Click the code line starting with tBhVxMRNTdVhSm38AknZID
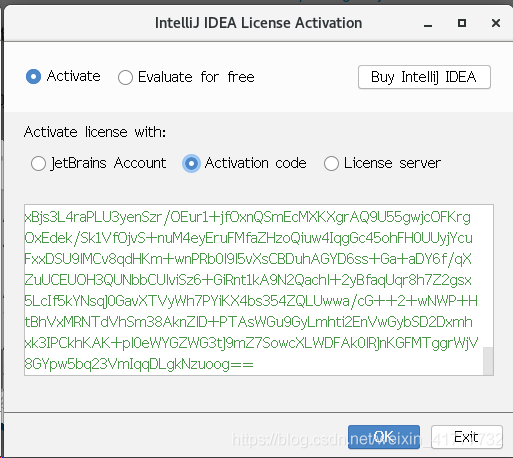513x458 pixels. (x=248, y=322)
